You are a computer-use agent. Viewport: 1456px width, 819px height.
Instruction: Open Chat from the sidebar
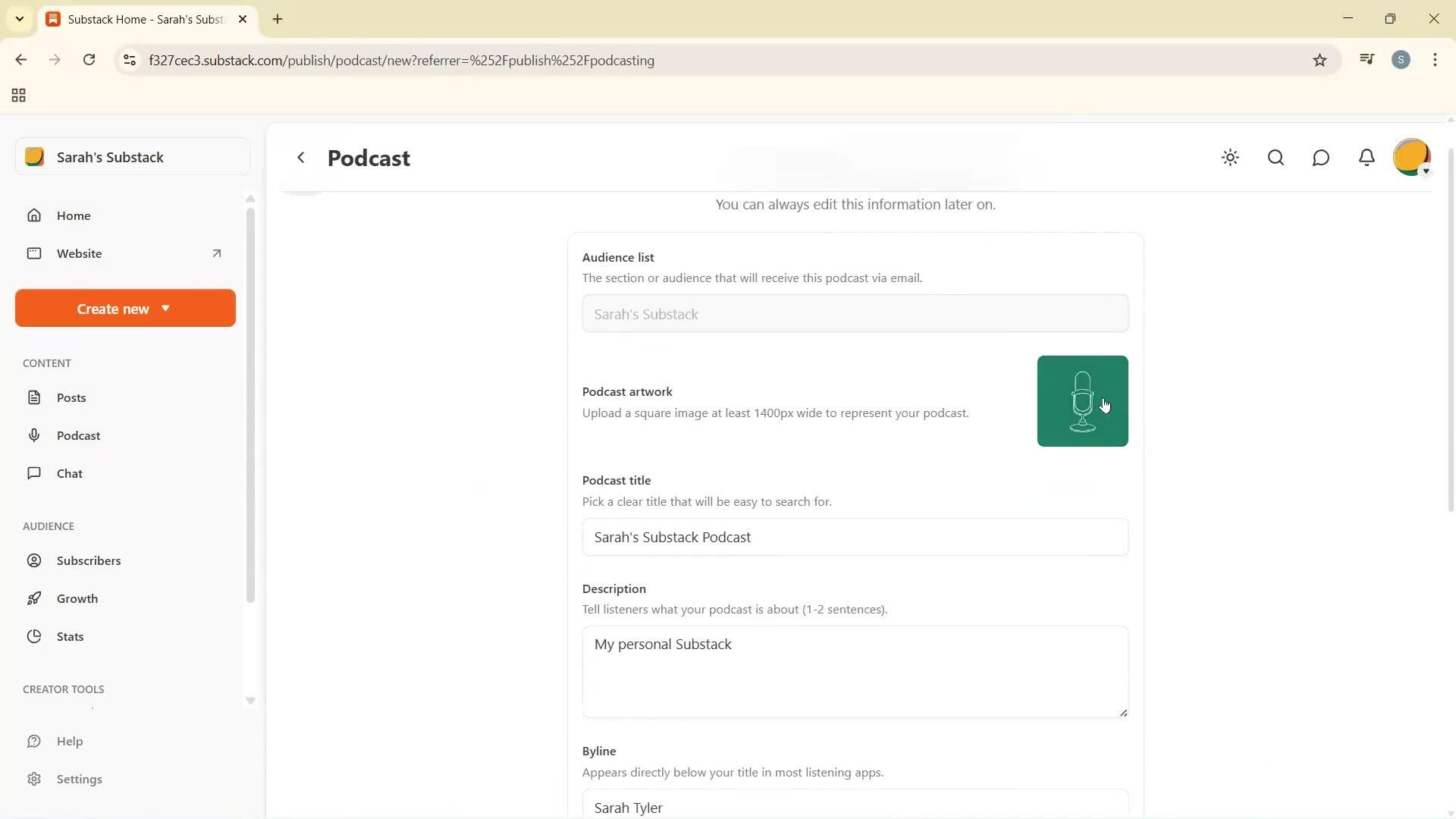69,472
